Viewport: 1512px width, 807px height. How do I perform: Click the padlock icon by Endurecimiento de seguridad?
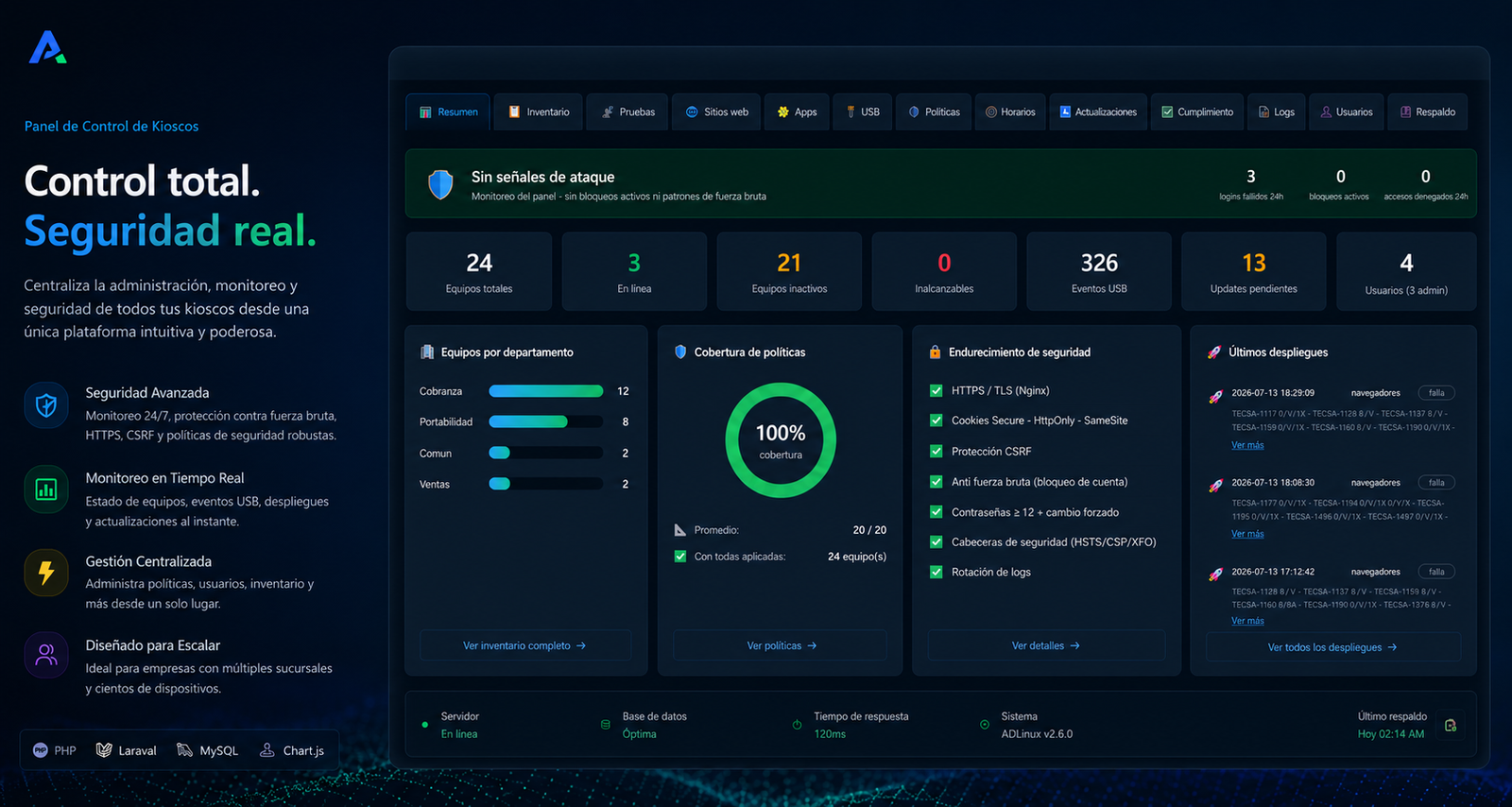click(935, 352)
